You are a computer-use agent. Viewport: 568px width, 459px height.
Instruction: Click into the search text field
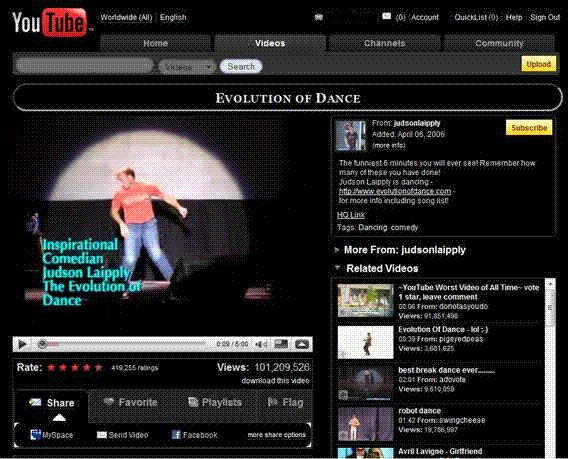[84, 66]
